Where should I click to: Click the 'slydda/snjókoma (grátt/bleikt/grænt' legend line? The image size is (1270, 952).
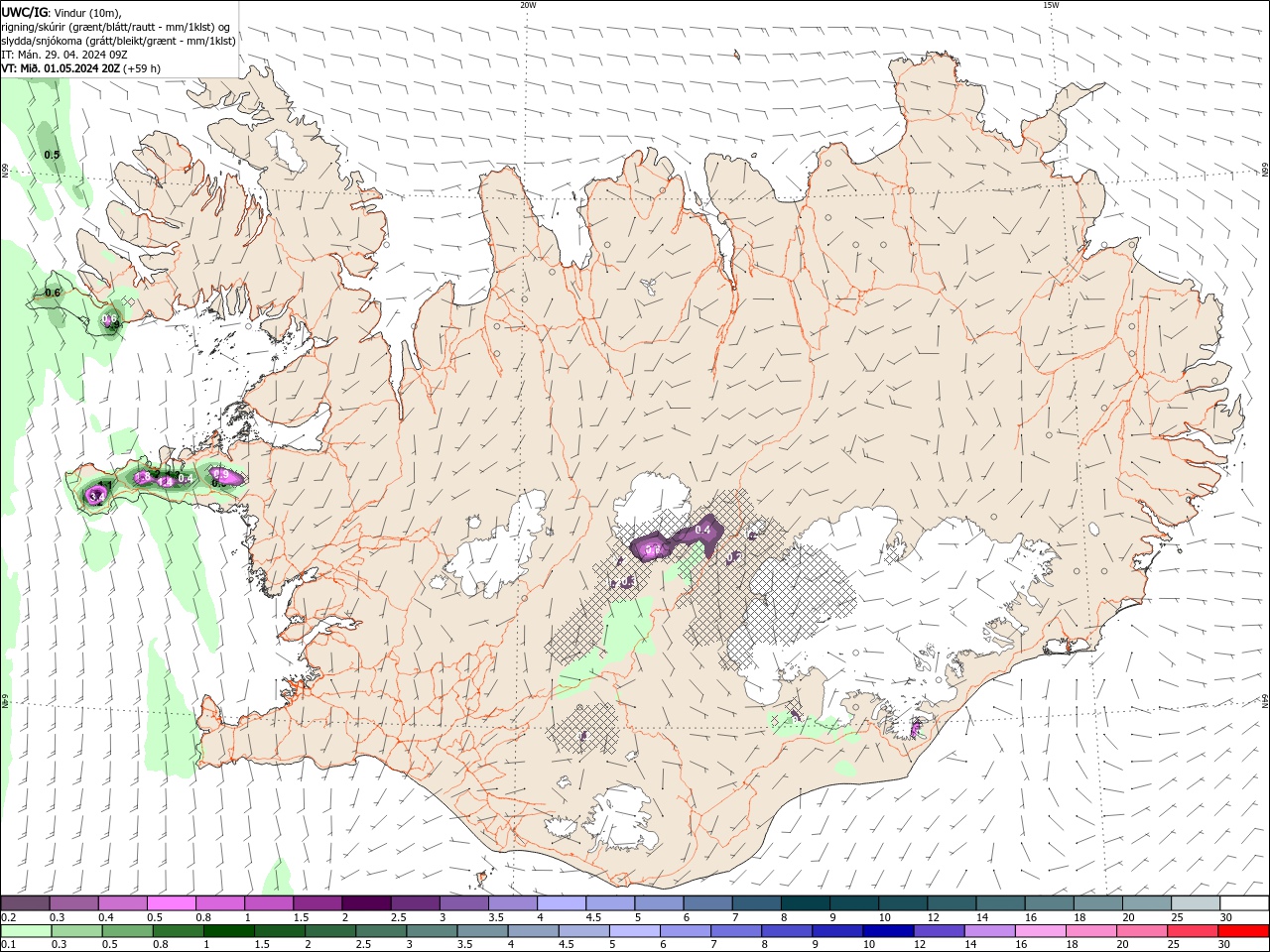pos(118,41)
